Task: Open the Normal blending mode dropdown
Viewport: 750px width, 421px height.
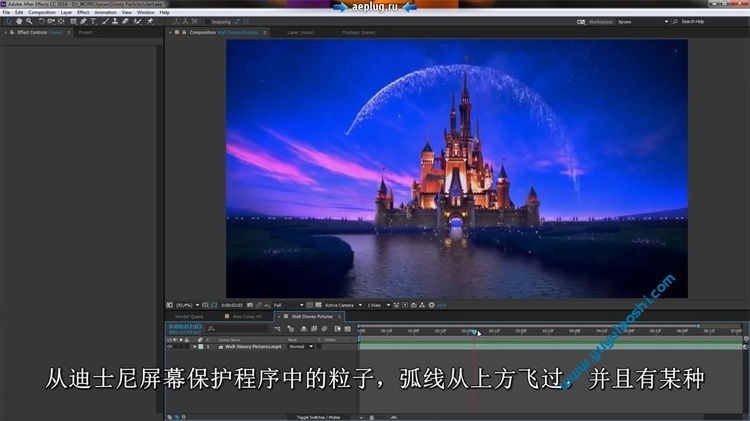Action: click(301, 346)
